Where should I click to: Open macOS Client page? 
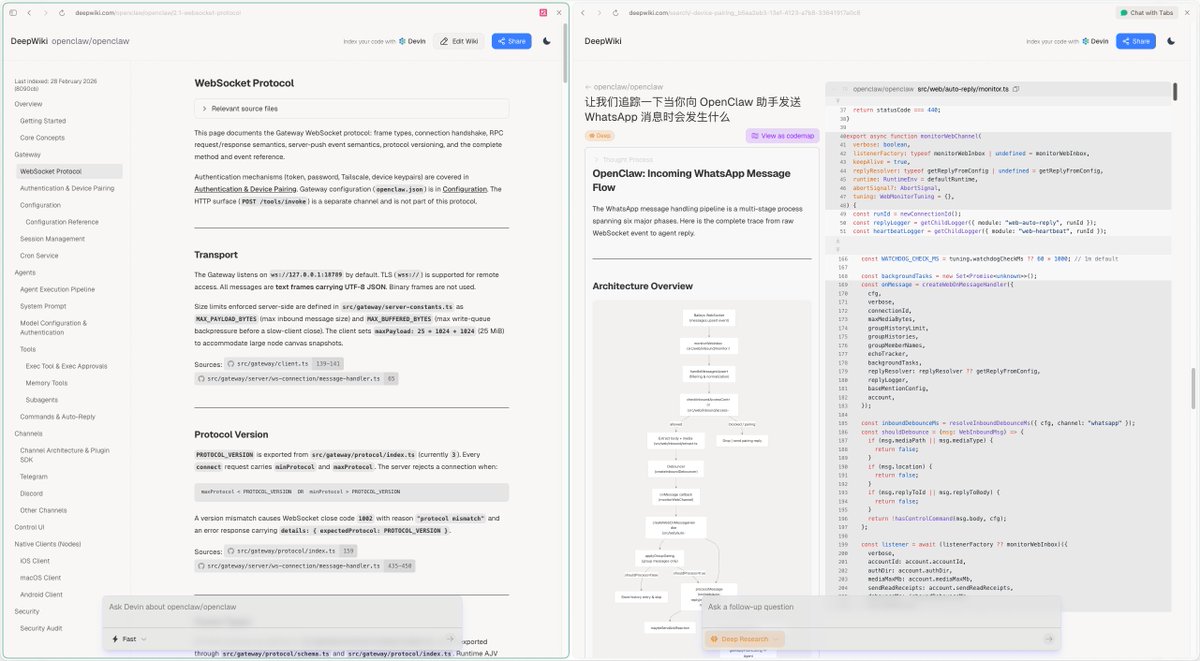coord(41,578)
